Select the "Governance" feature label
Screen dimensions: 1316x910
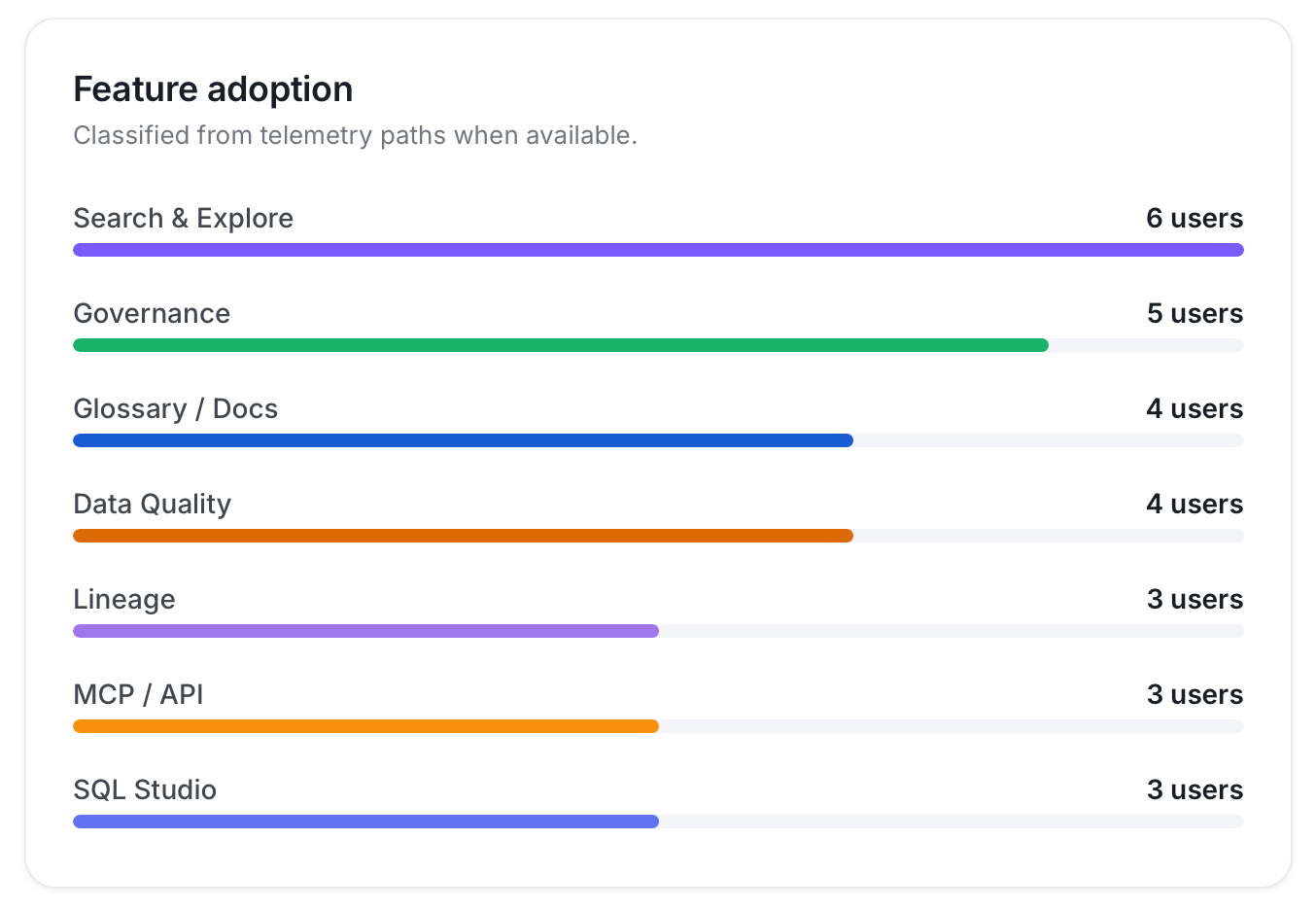(152, 313)
